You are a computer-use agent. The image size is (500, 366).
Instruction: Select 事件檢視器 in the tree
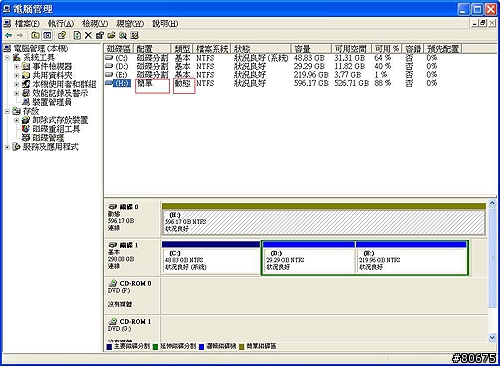(x=52, y=67)
